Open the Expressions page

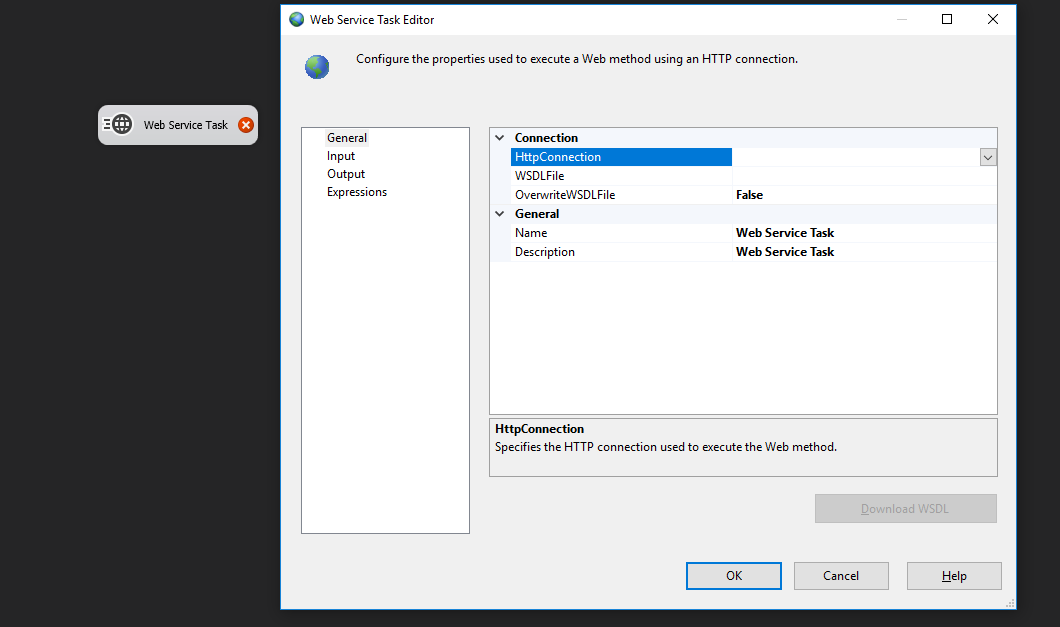tap(357, 192)
